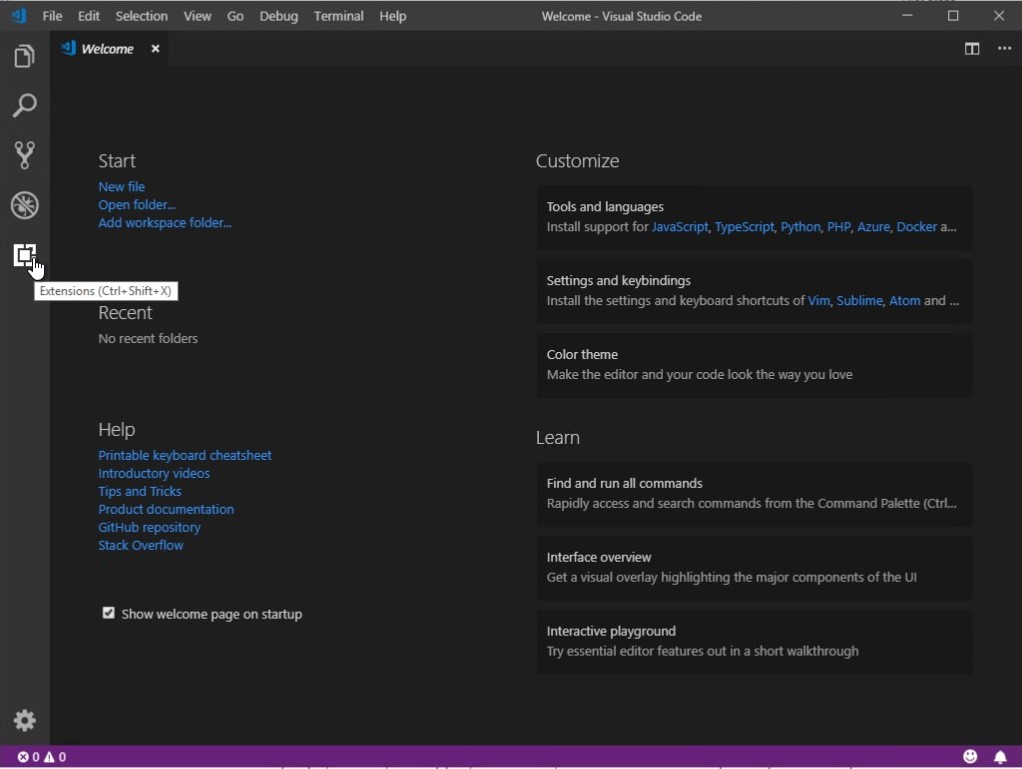Open Find and run all commands card
Screen dimensions: 1022x769
(754, 494)
